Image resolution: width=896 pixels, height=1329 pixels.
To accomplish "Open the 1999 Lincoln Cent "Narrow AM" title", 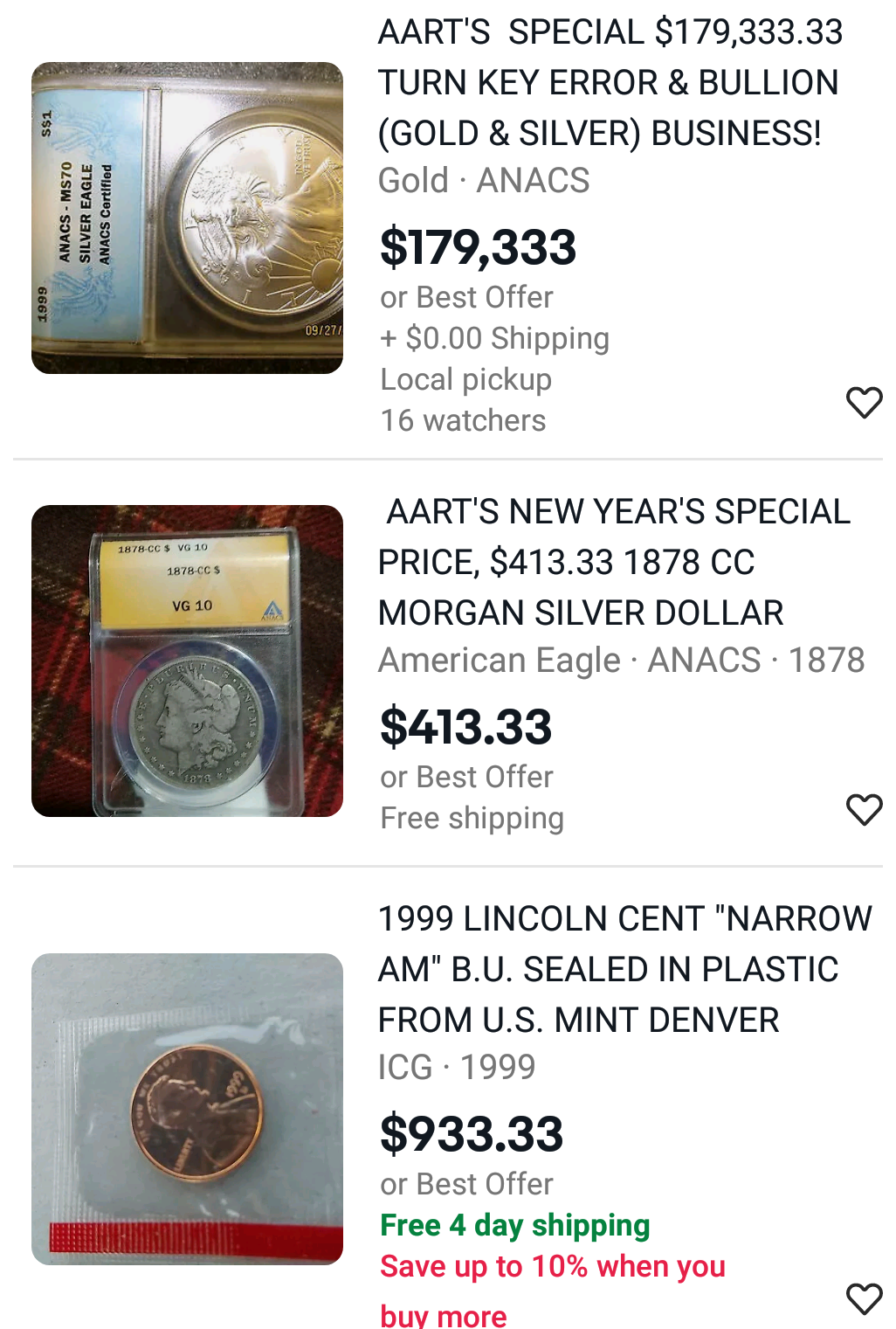I will click(624, 969).
